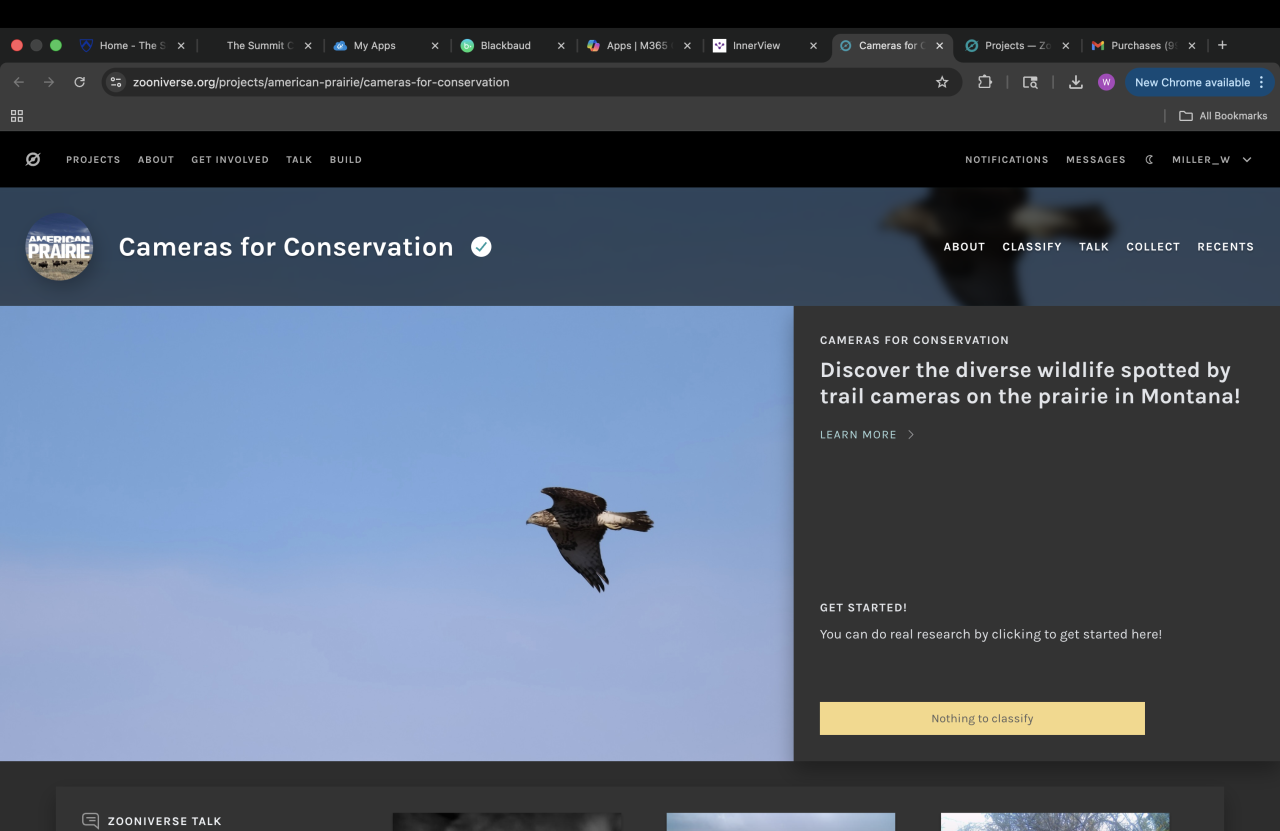The width and height of the screenshot is (1280, 831).
Task: Click the 'Discover the diverse wildlife' headline
Action: tap(1030, 383)
